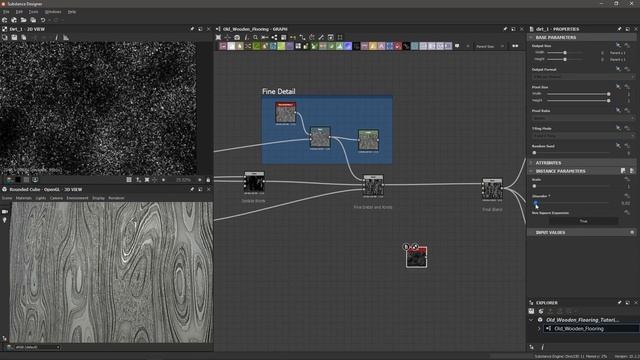640x360 pixels.
Task: Open the Windows menu
Action: (x=53, y=12)
